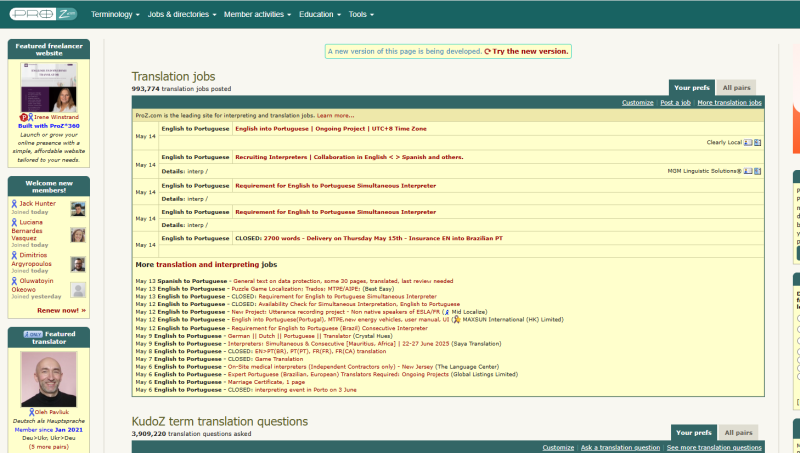Open the featured translator's portrait photo

48,379
